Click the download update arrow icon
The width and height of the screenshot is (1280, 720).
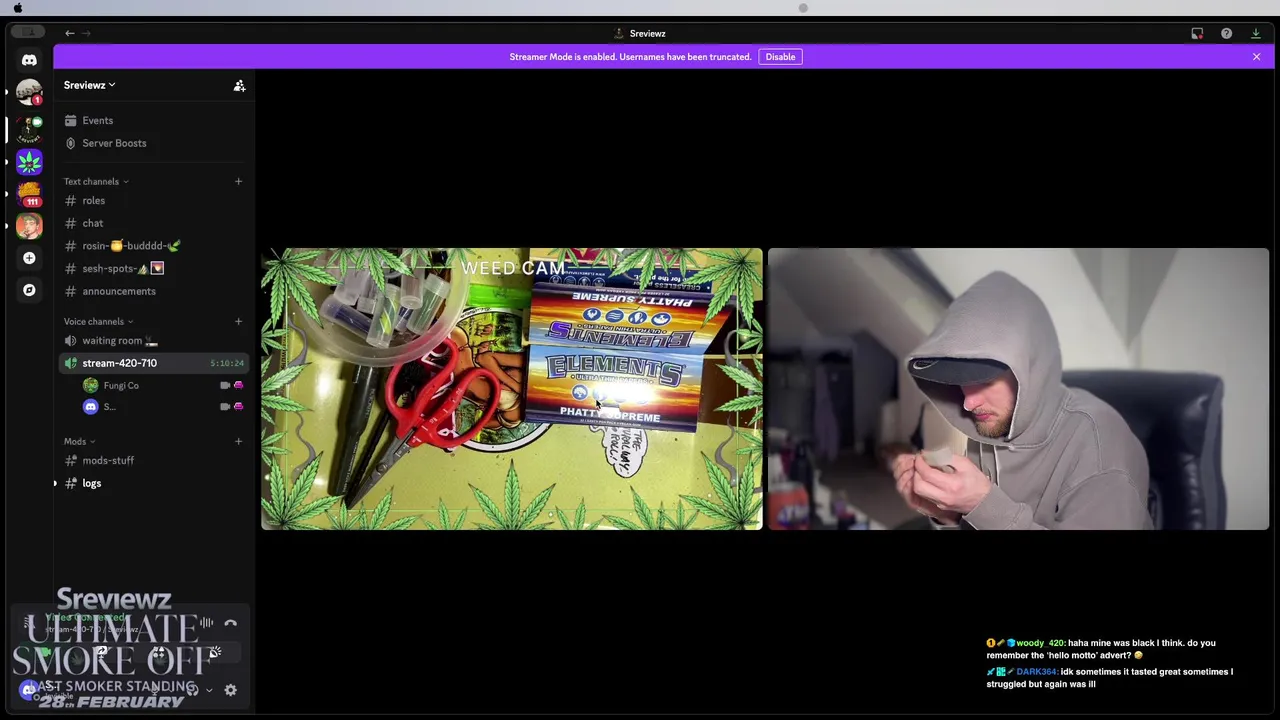click(x=1256, y=33)
